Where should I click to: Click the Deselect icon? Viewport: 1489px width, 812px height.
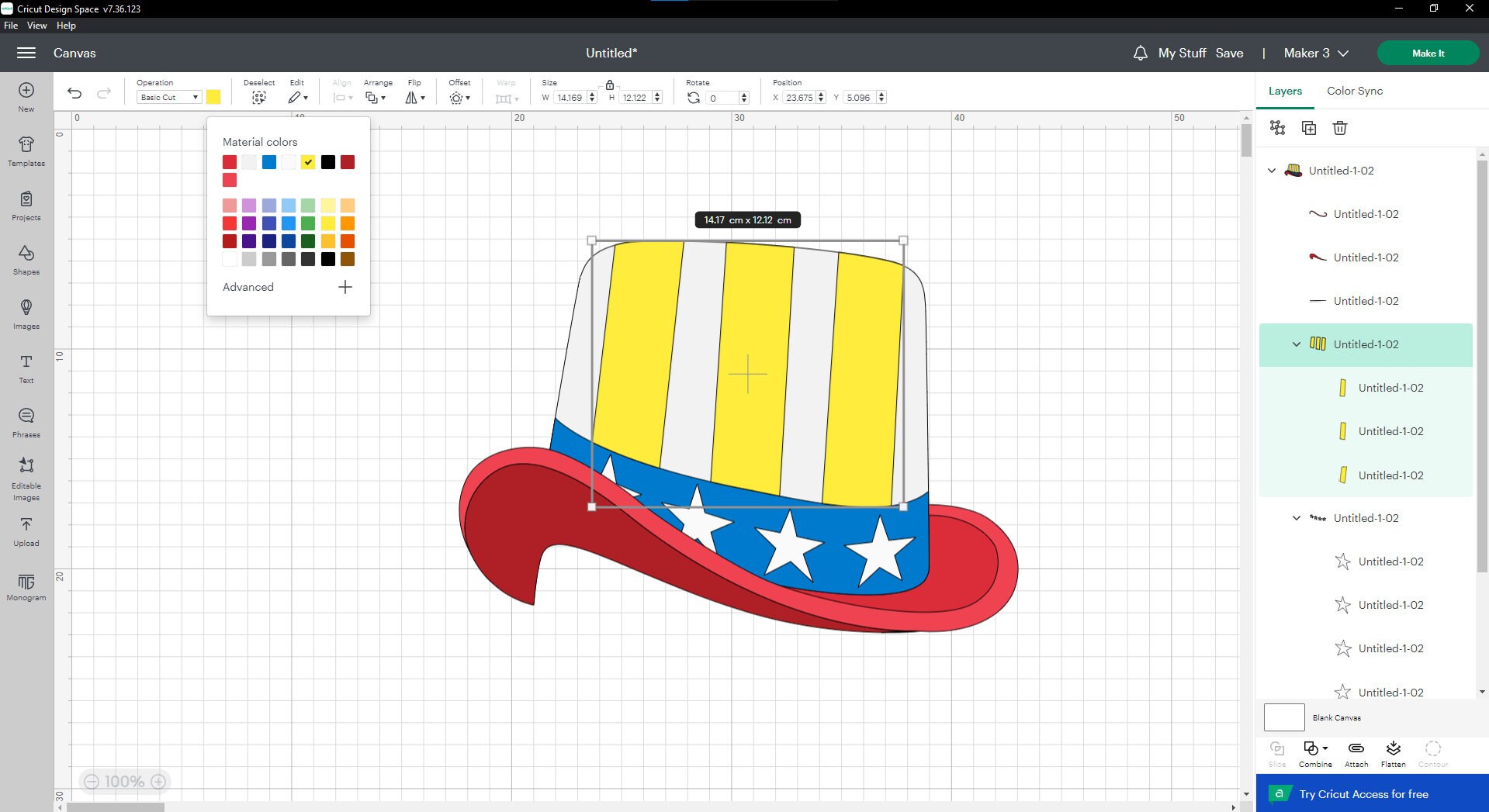tap(259, 97)
